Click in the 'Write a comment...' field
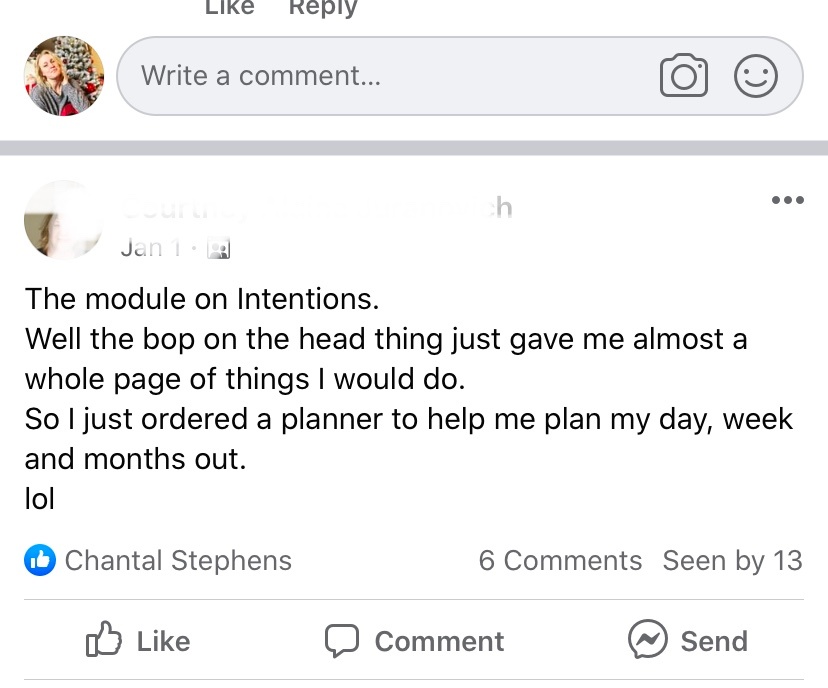Image resolution: width=828 pixels, height=688 pixels. 390,76
